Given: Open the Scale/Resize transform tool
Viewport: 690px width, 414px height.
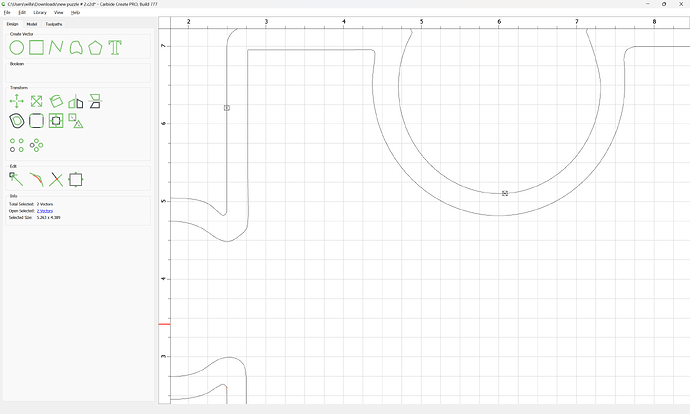Looking at the screenshot, I should click(x=36, y=101).
